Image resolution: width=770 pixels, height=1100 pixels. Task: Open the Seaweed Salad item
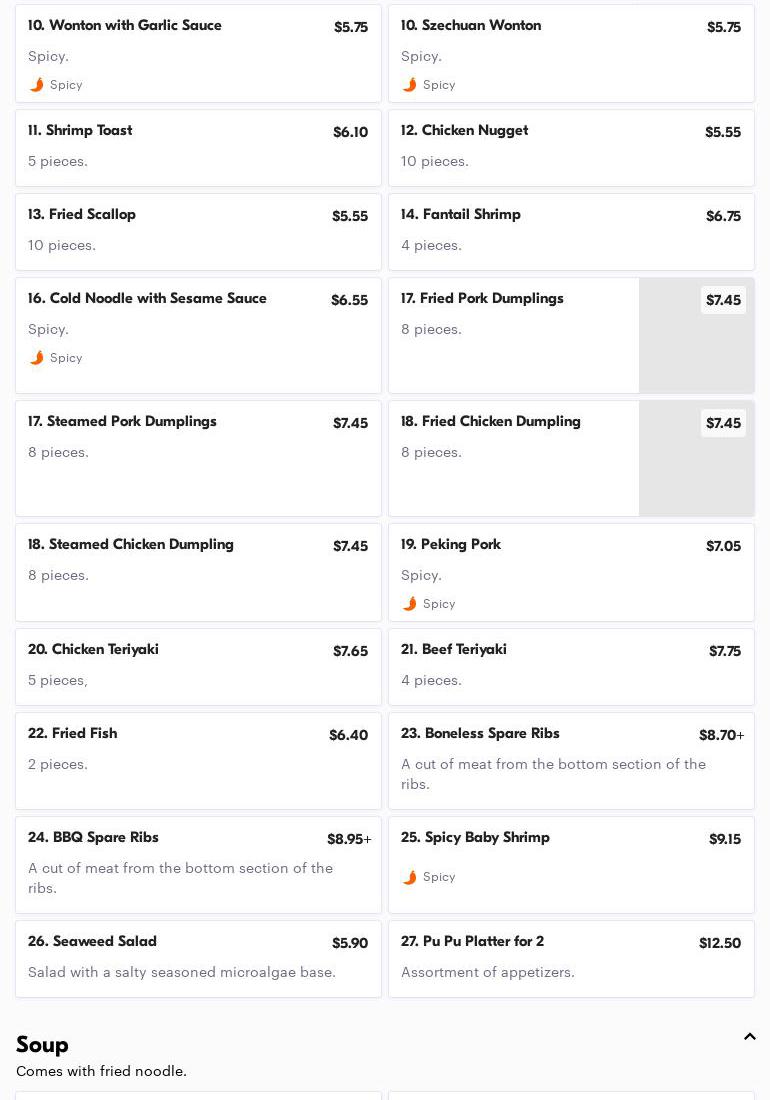tap(198, 959)
